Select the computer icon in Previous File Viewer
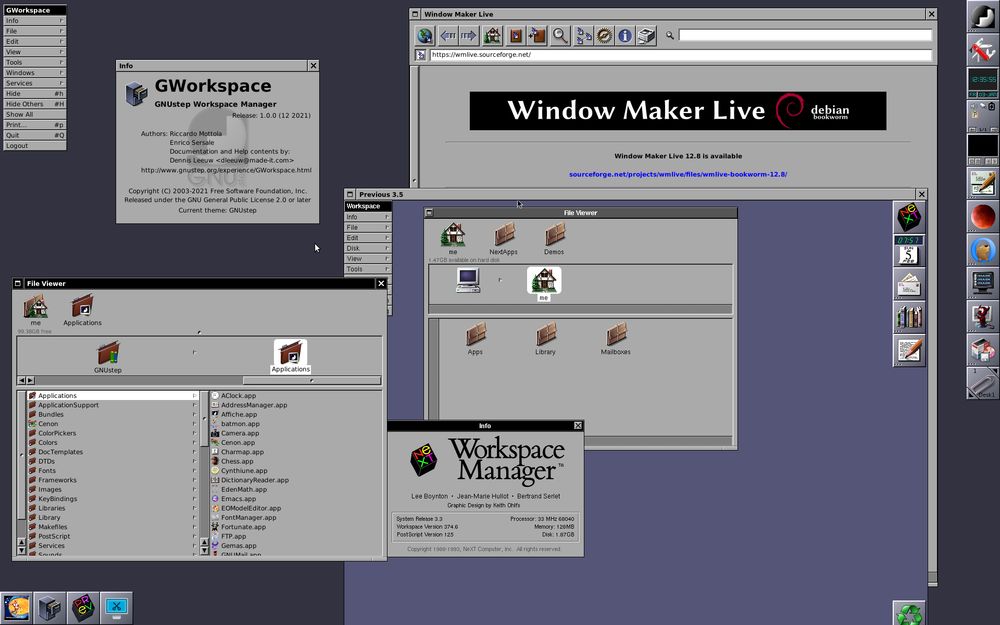This screenshot has height=625, width=1000. tap(468, 281)
